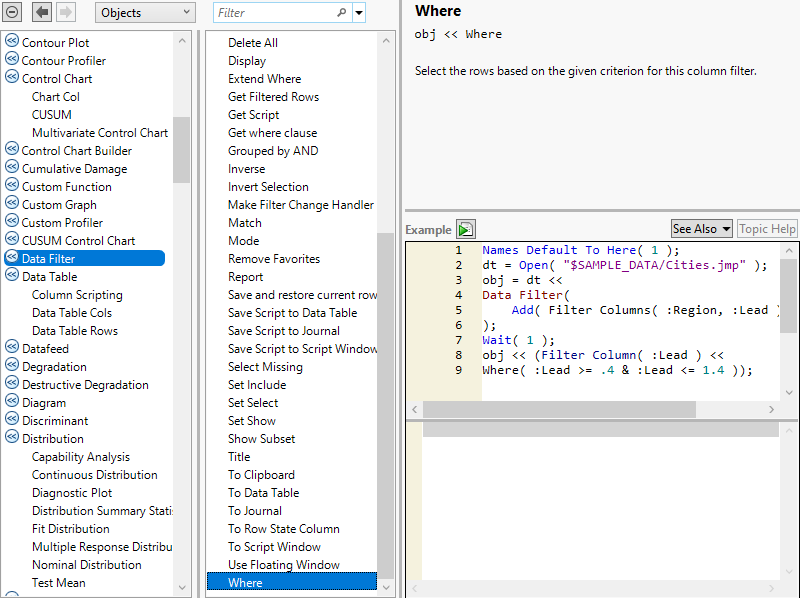Select To Row State Column message
This screenshot has height=598, width=800.
284,529
